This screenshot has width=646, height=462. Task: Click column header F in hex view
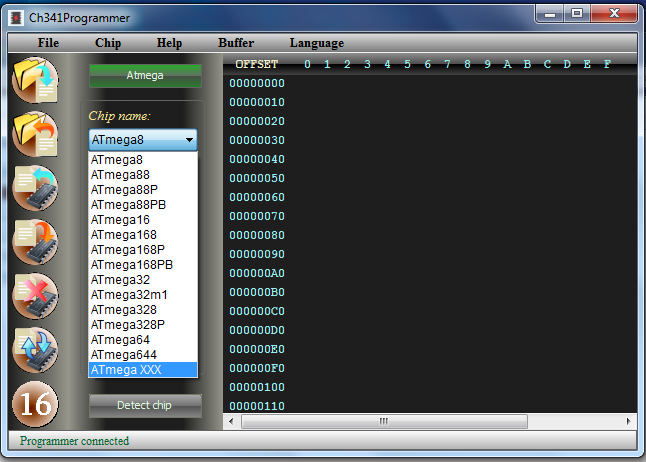607,64
